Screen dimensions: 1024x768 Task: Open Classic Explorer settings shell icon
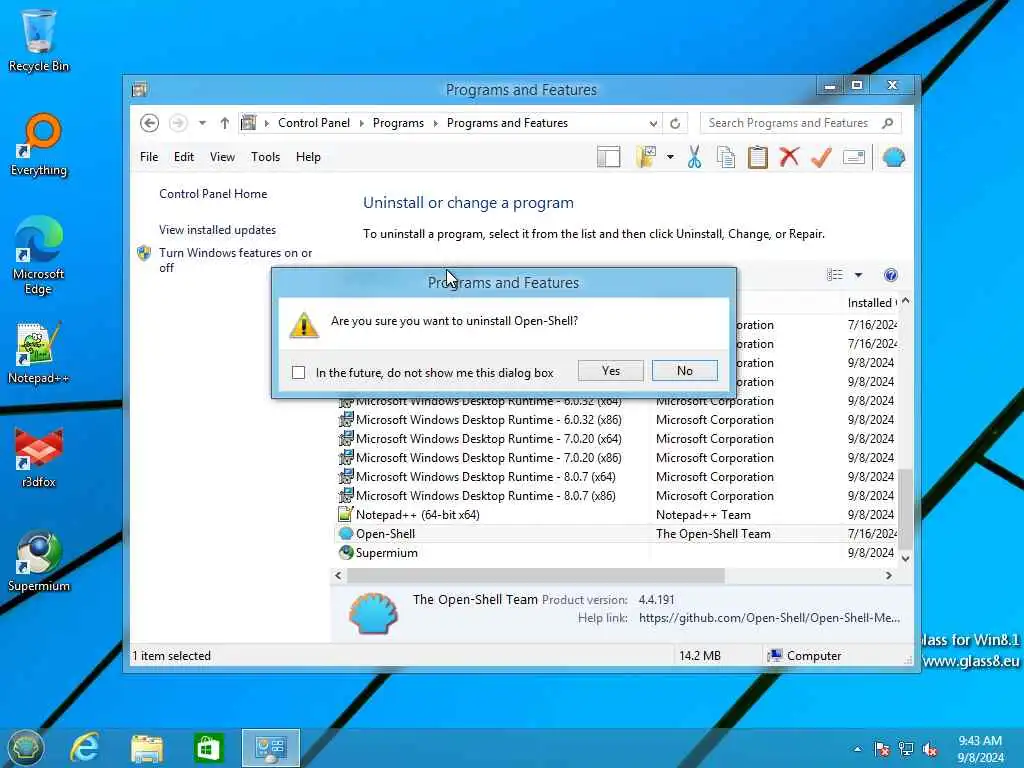[893, 157]
